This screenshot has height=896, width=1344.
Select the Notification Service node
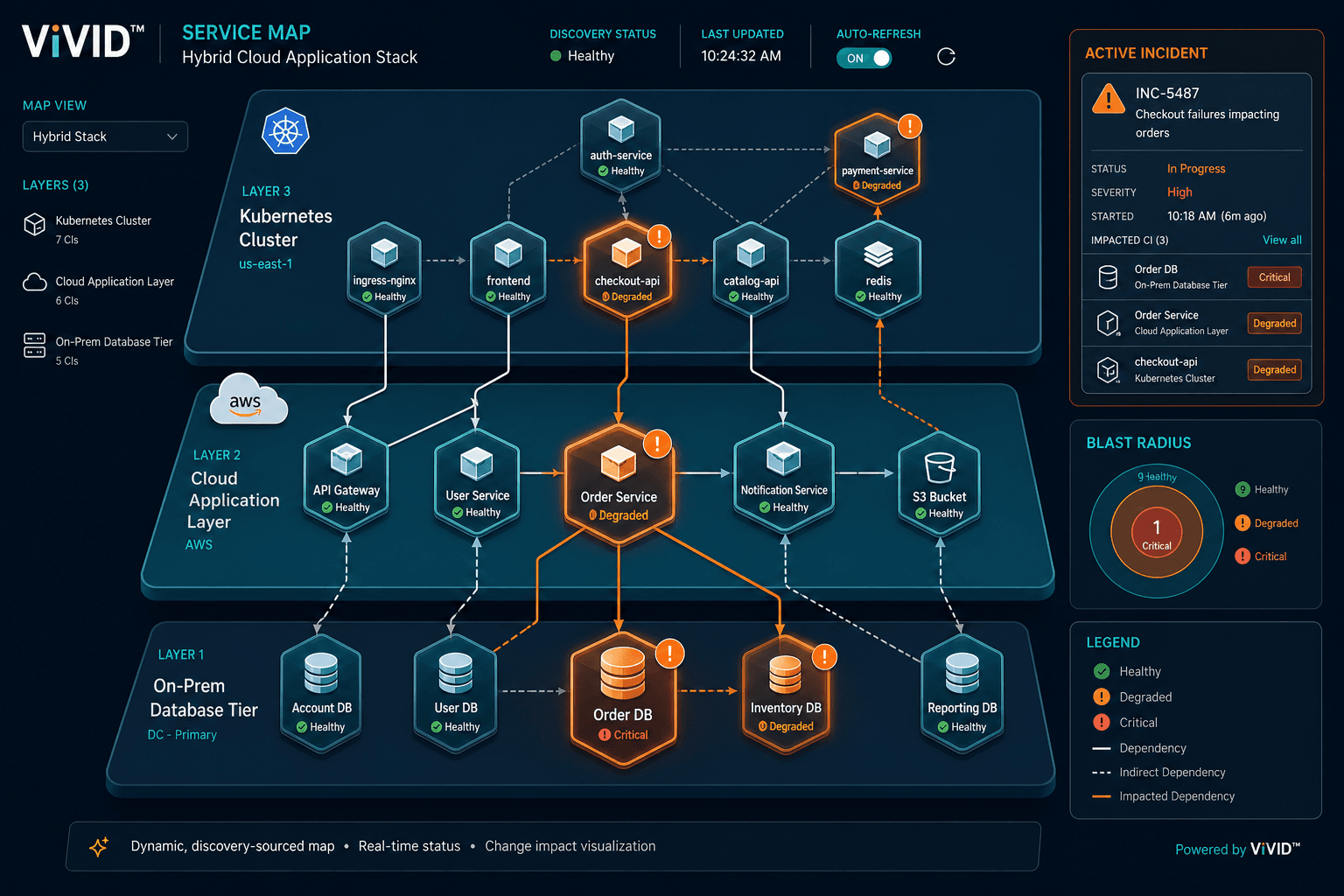783,478
